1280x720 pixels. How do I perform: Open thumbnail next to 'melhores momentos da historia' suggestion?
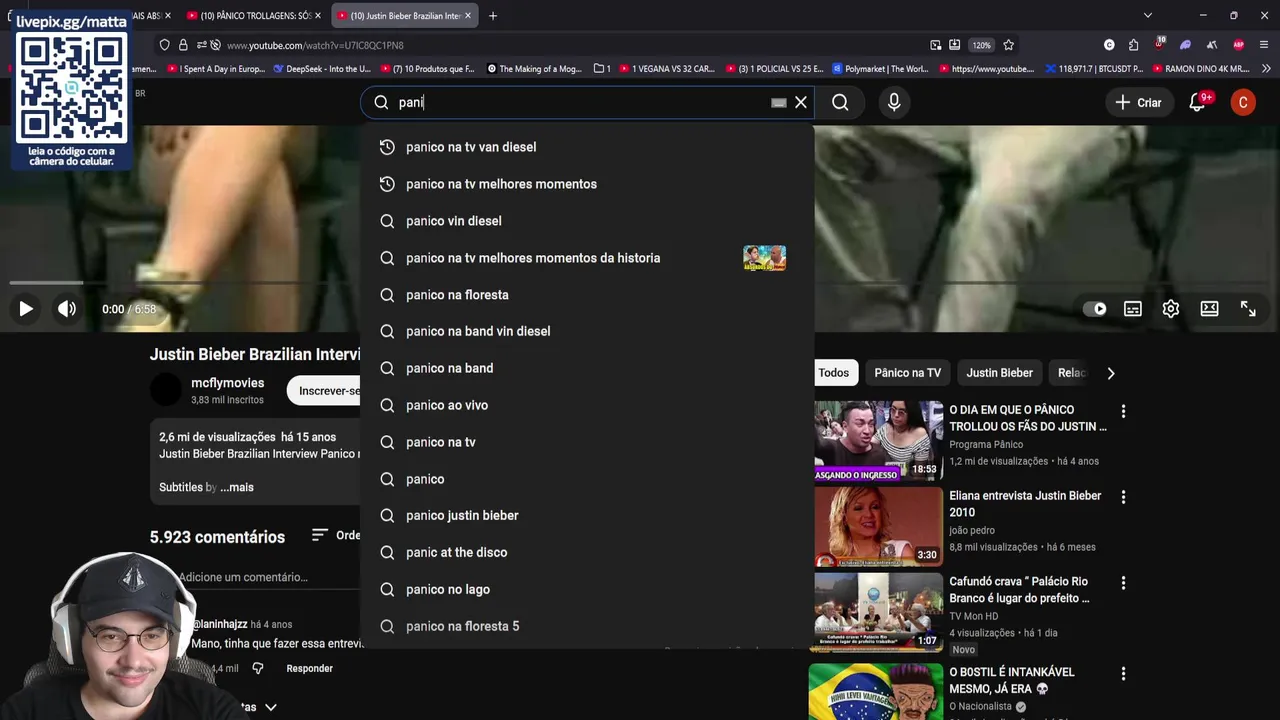(764, 258)
